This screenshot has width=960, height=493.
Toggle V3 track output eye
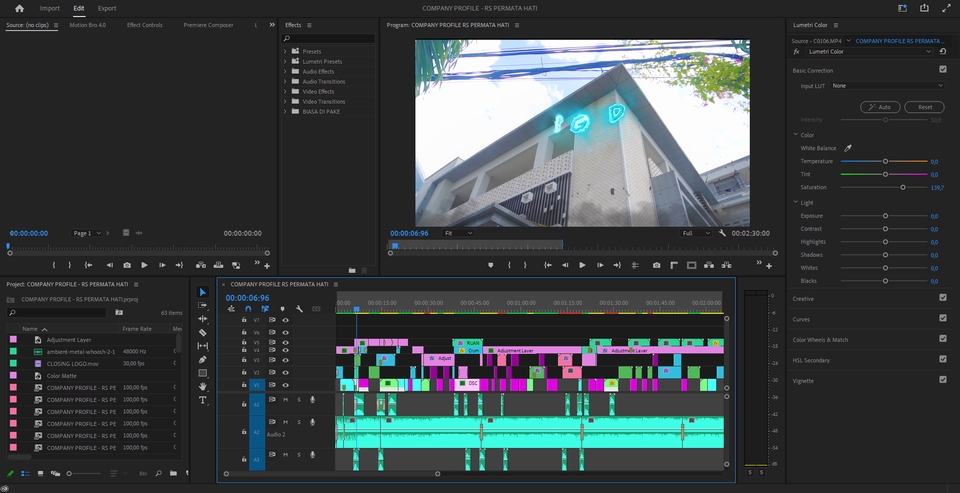click(x=285, y=360)
